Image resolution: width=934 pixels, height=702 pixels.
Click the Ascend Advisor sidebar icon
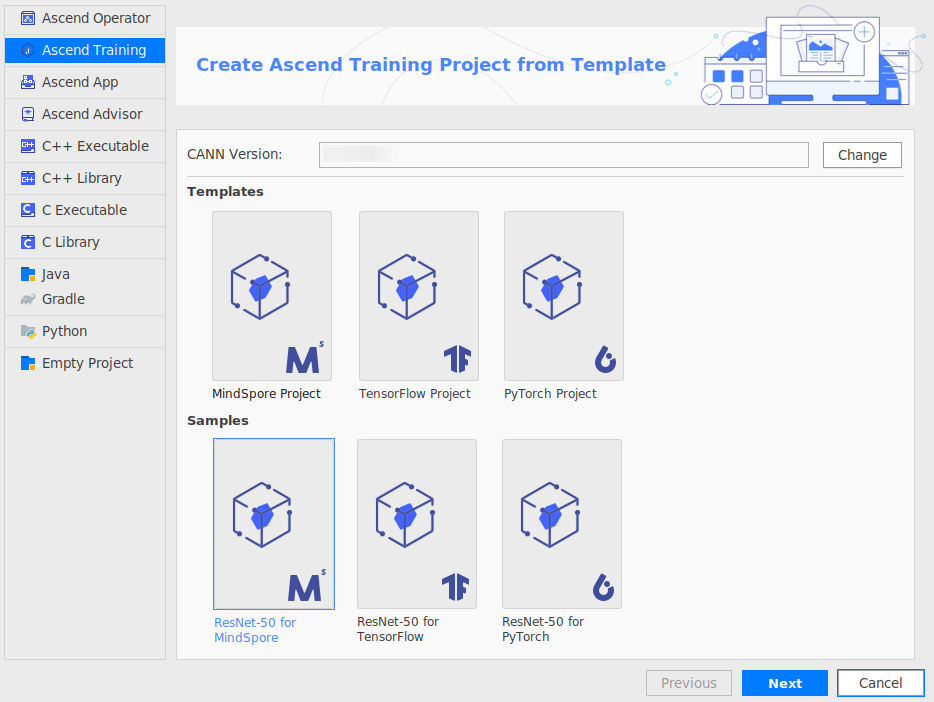coord(27,114)
